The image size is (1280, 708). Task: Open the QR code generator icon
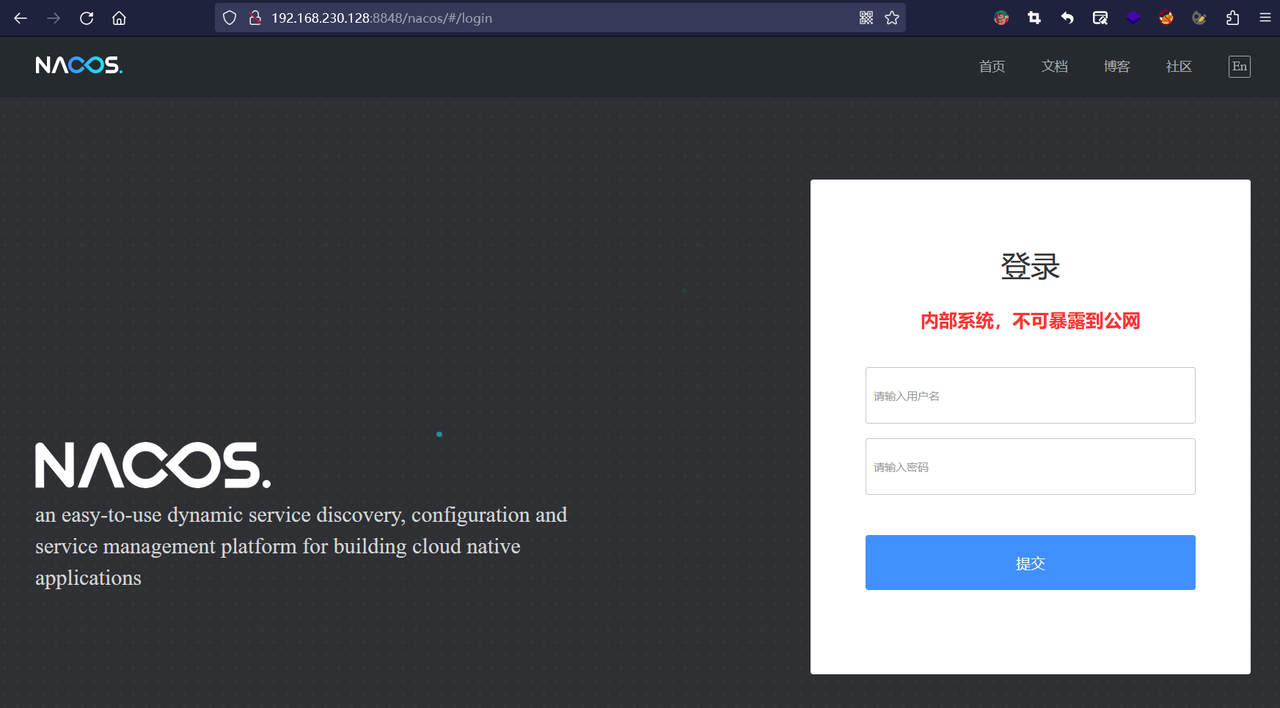pos(866,18)
